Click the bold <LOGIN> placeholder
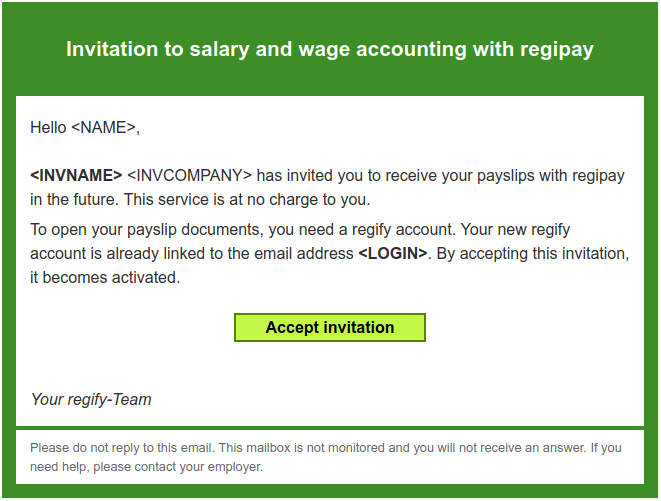 point(393,253)
